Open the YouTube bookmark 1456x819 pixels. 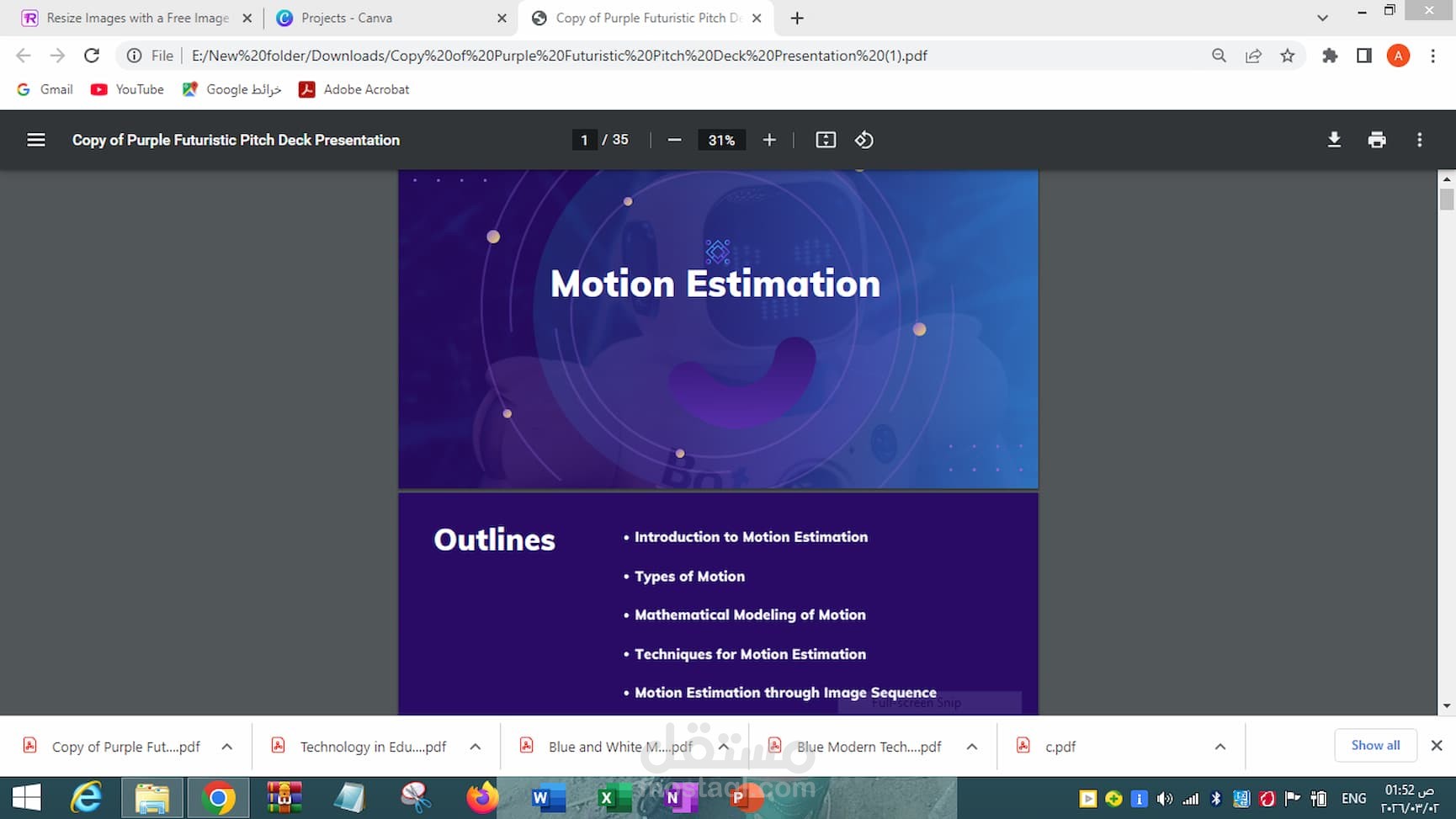126,89
